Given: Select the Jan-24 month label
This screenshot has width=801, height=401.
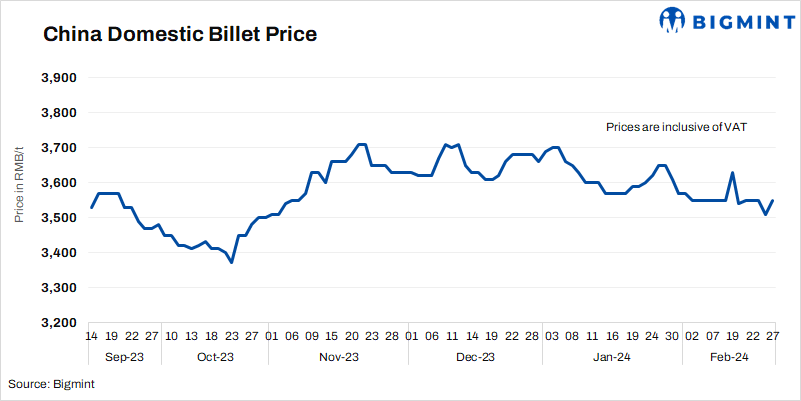Looking at the screenshot, I should coord(611,357).
